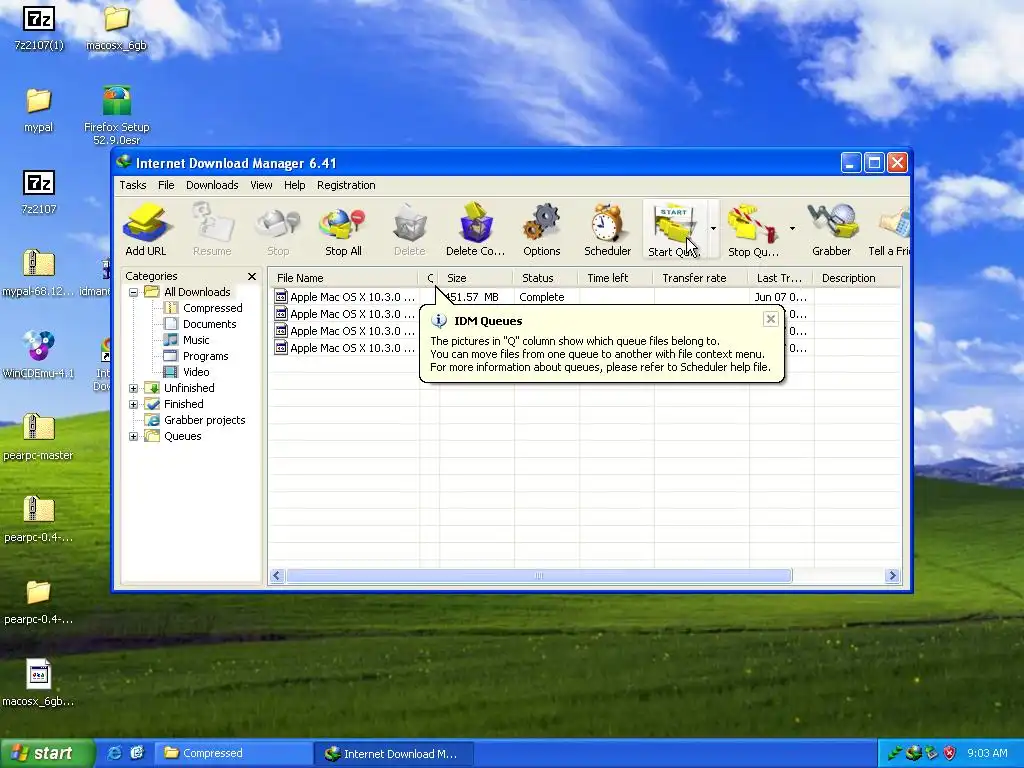Select WinCDEmu-4.1 desktop icon

[39, 355]
